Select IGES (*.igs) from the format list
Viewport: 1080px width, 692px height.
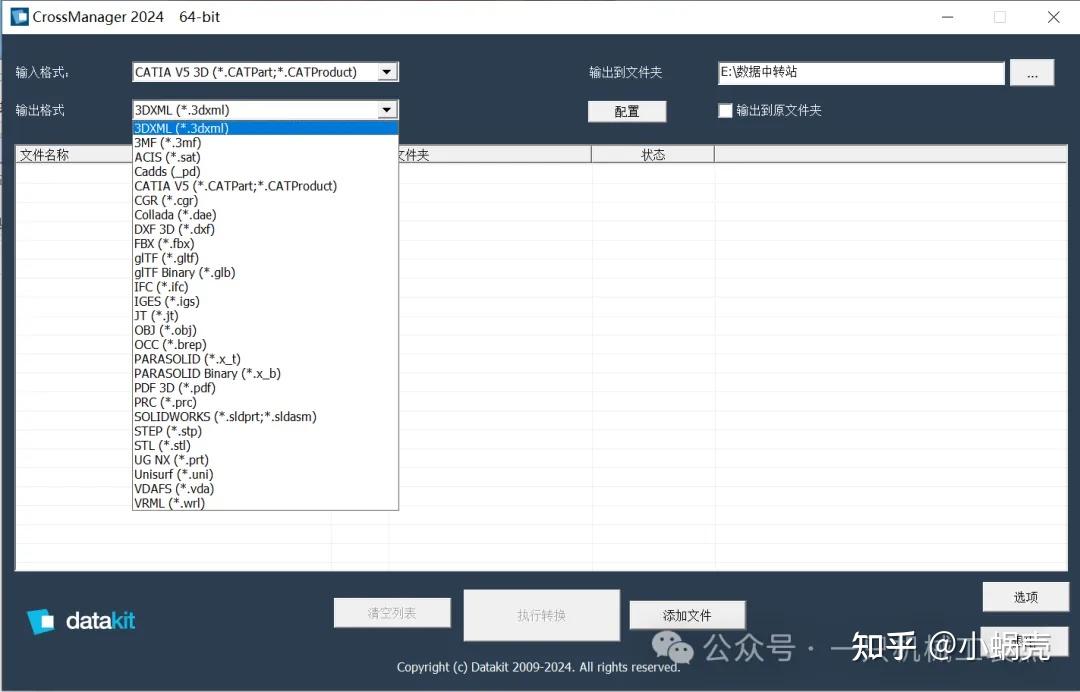166,301
